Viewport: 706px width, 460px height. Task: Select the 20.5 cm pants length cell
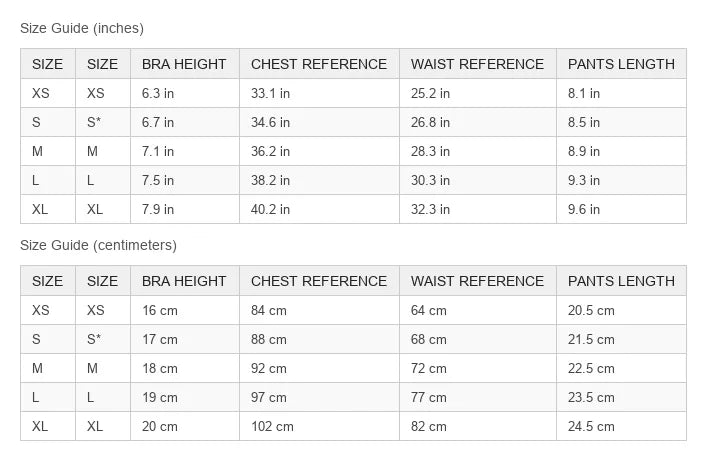click(x=621, y=311)
